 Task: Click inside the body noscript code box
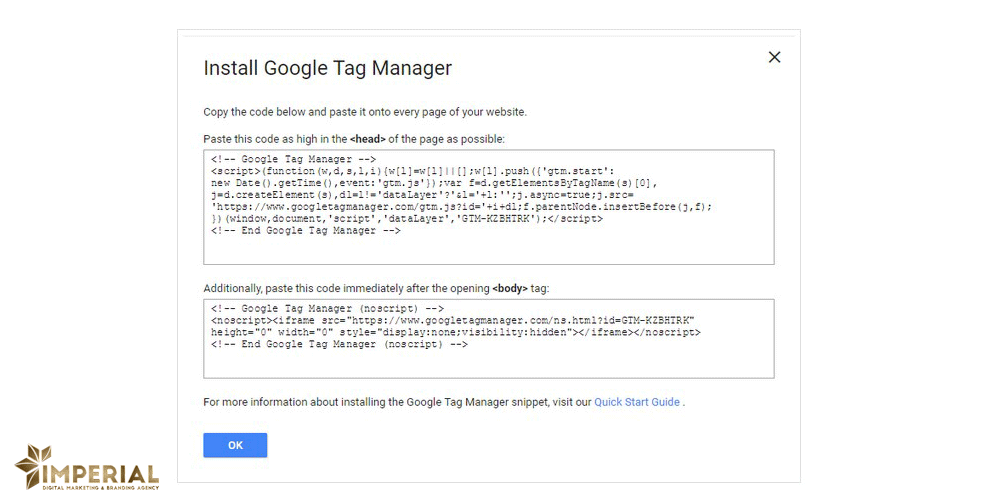coord(488,362)
